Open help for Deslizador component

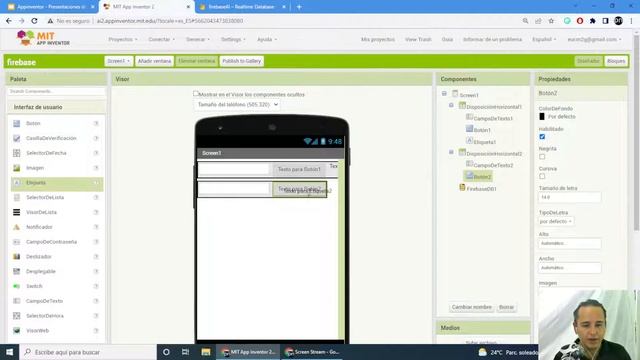point(96,257)
